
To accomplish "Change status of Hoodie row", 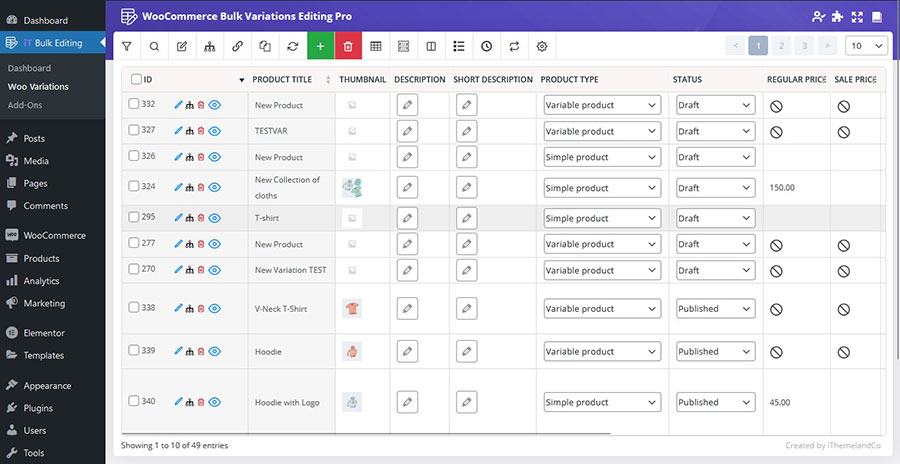I will [x=715, y=351].
